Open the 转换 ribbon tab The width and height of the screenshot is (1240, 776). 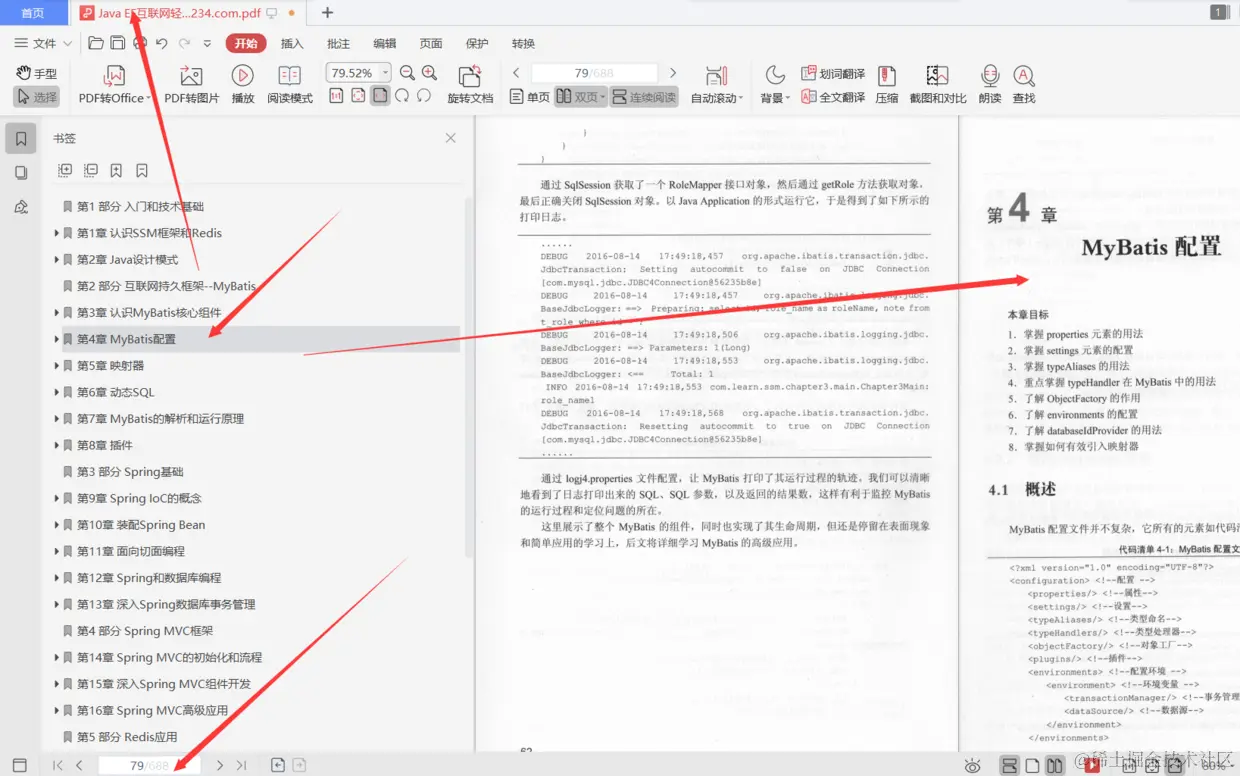tap(524, 43)
